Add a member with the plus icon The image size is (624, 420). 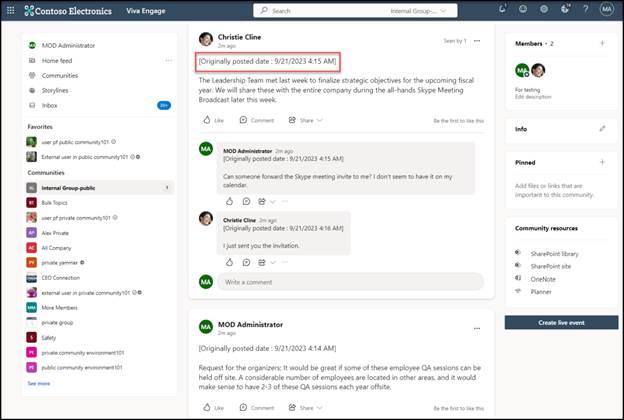pos(602,43)
